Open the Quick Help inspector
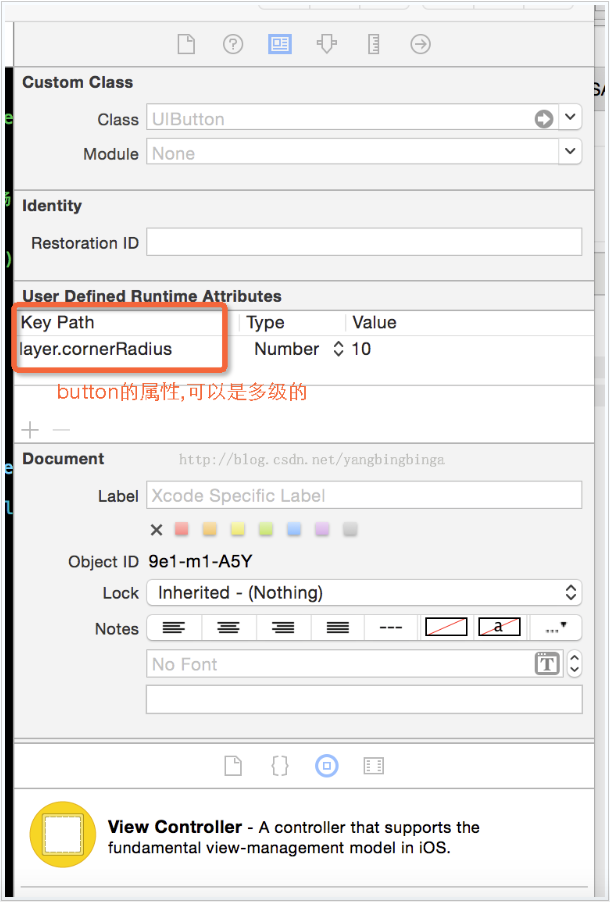Screen dimensions: 610x902 [x=233, y=44]
